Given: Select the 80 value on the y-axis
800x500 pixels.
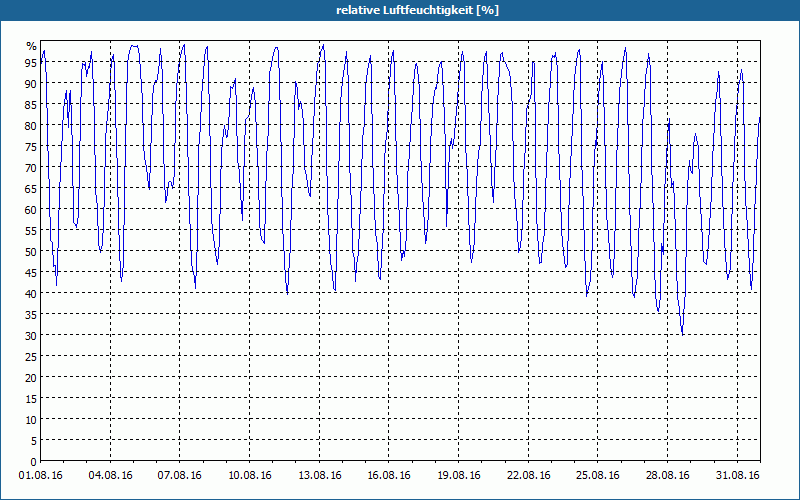Looking at the screenshot, I should (32, 126).
